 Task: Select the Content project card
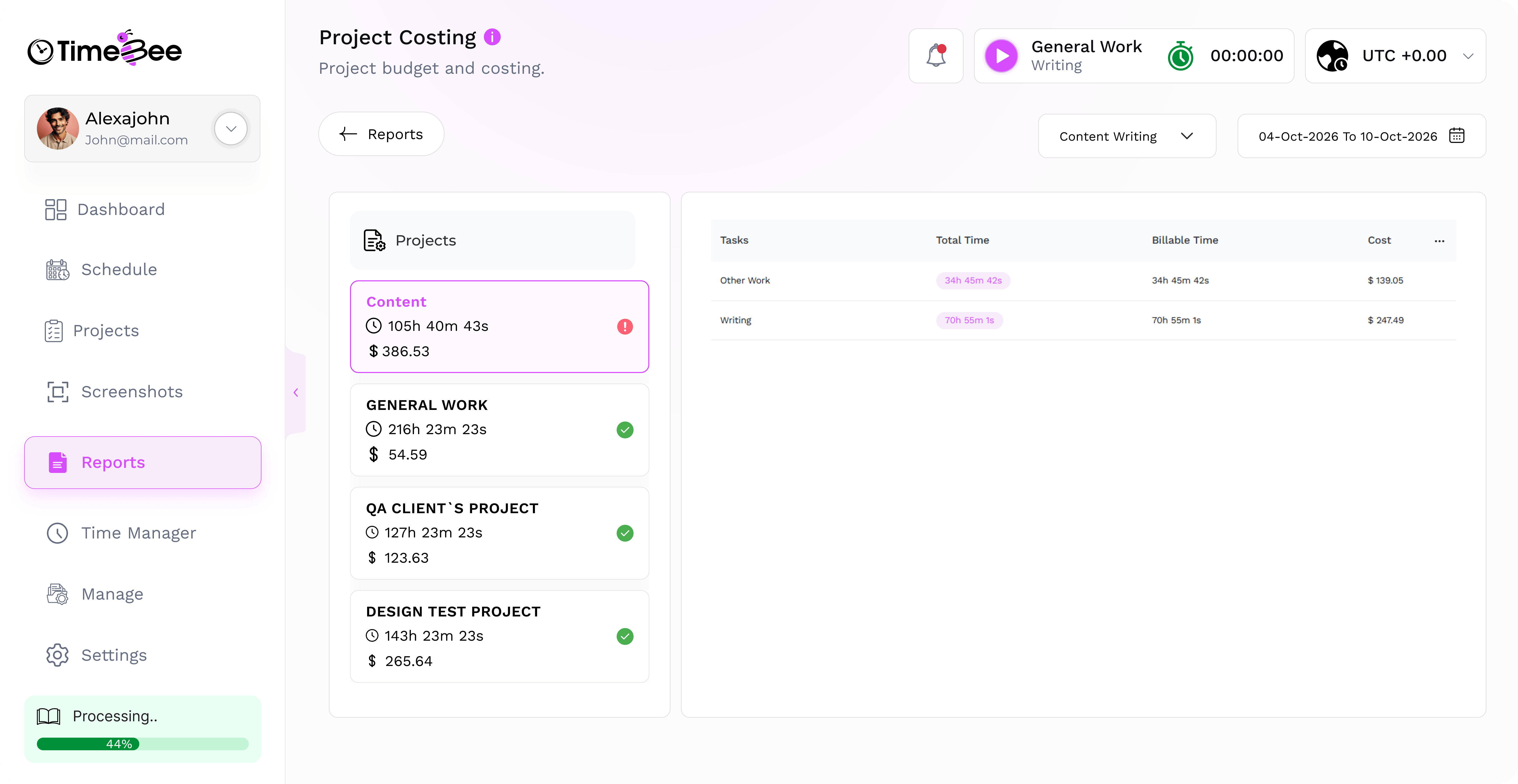(x=500, y=327)
